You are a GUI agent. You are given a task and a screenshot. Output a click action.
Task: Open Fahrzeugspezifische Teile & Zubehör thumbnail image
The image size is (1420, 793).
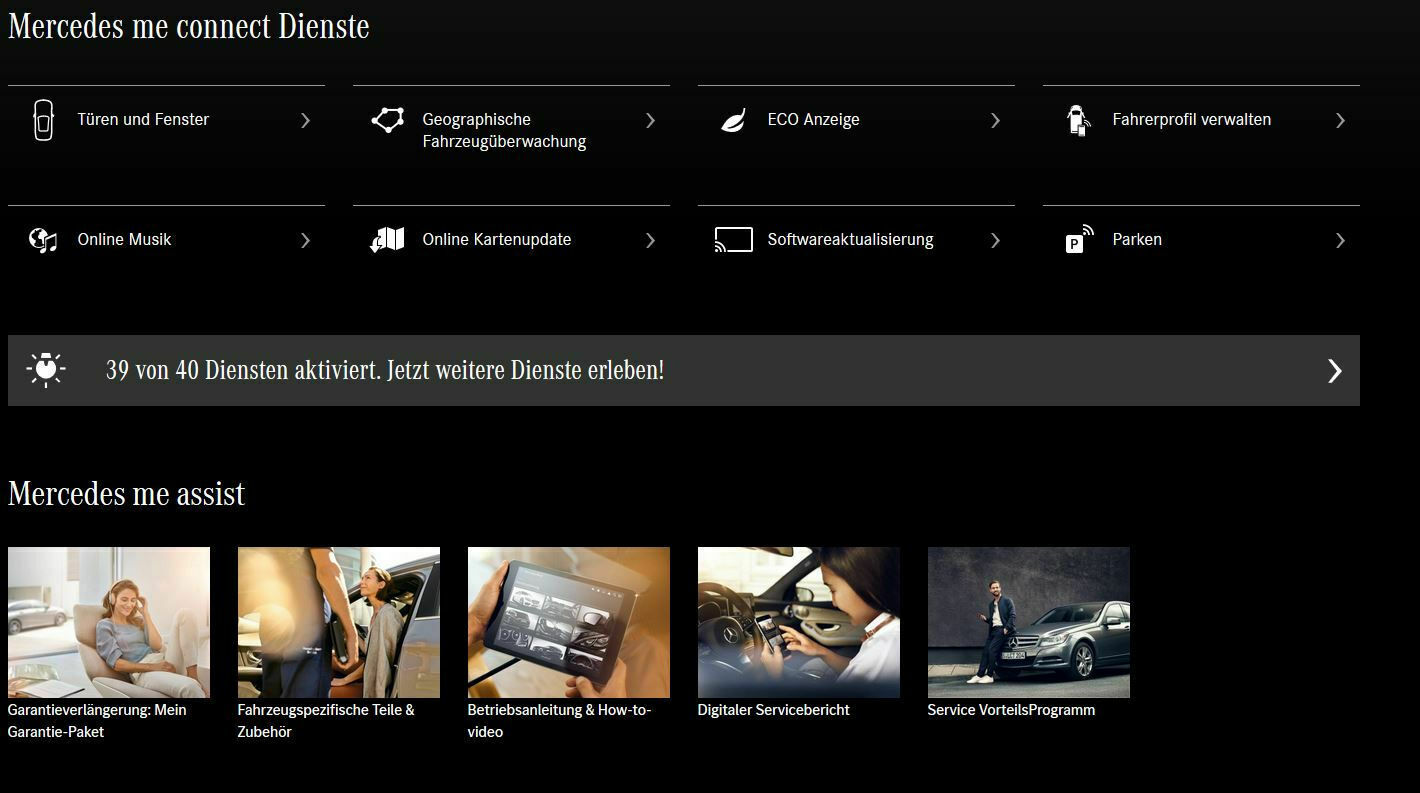tap(339, 622)
